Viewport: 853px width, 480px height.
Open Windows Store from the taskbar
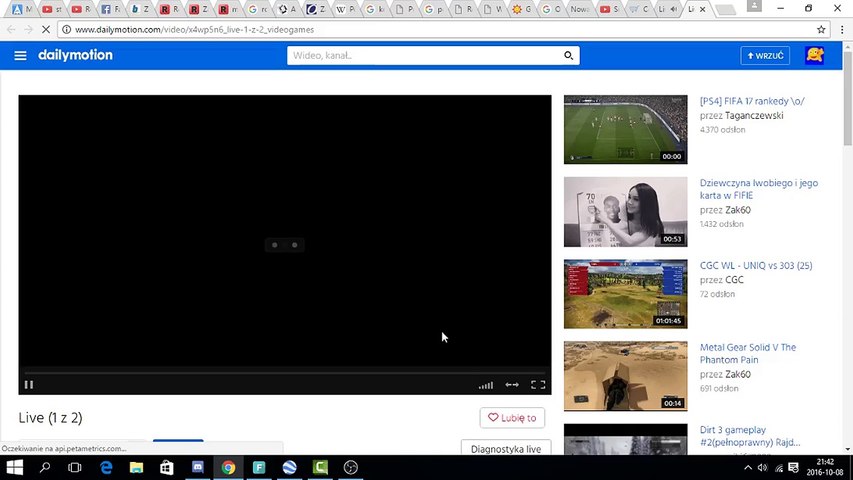click(x=166, y=467)
